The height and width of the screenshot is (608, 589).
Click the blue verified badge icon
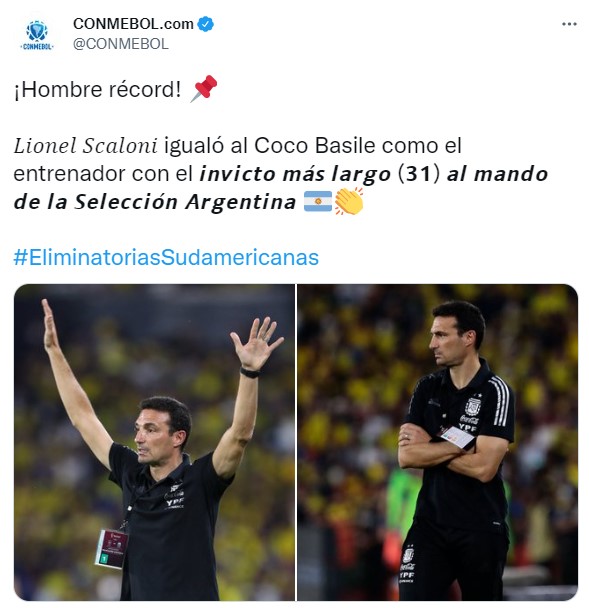[206, 24]
